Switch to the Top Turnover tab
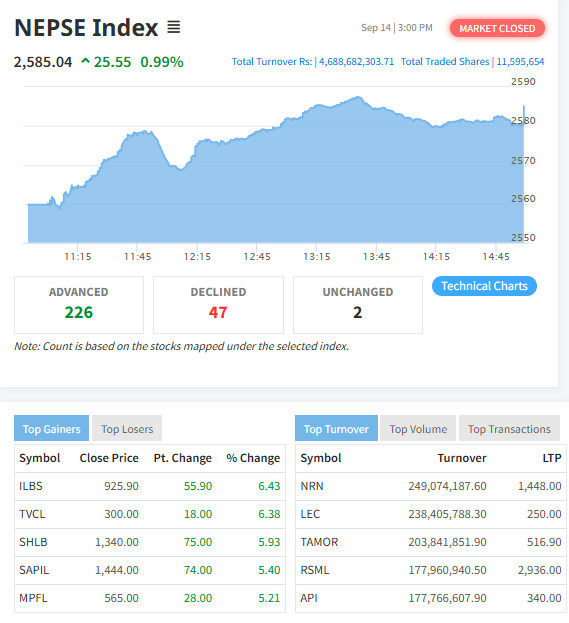 coord(336,429)
